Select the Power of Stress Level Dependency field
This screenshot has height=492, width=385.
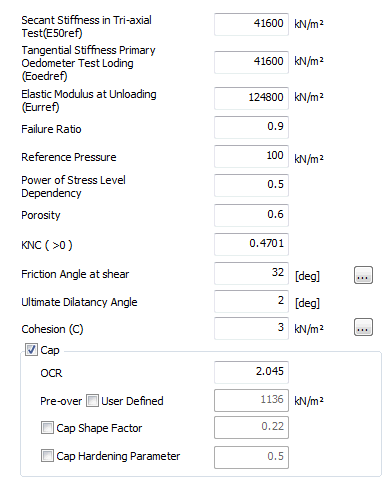[x=251, y=185]
